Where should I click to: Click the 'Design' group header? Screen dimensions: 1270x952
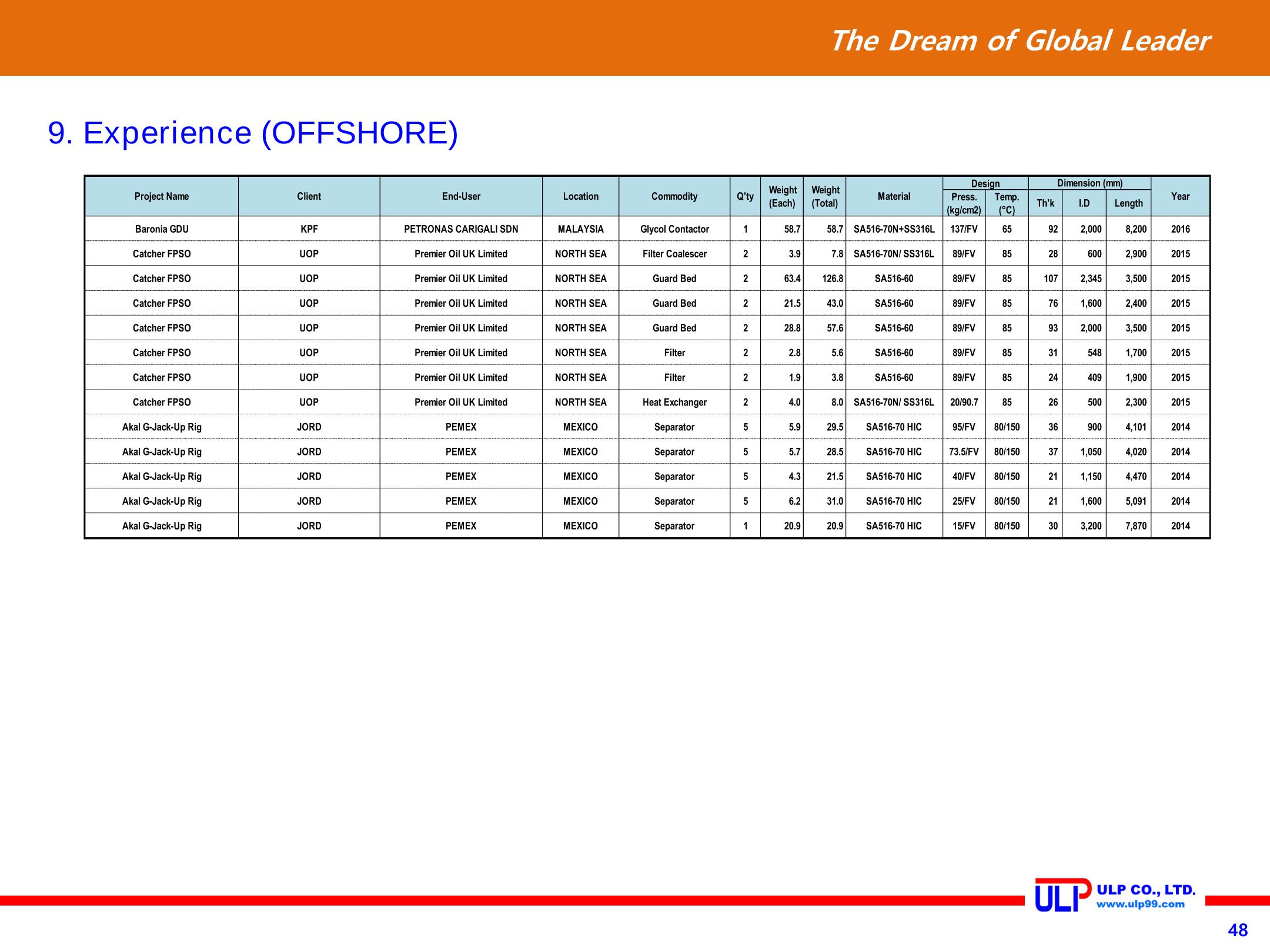985,183
